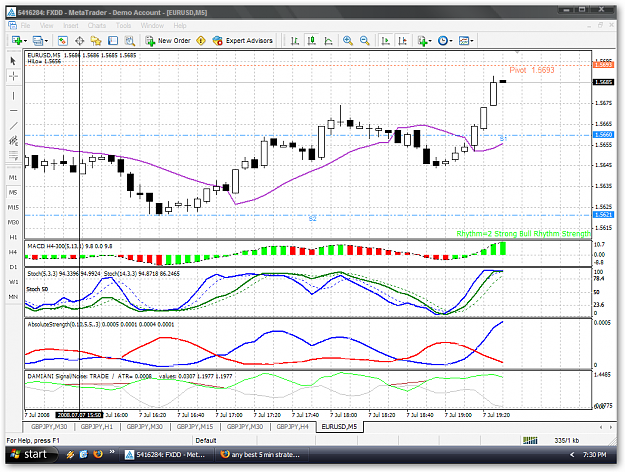The width and height of the screenshot is (625, 472).
Task: Click the MetaTrader document icon beside File
Action: pos(13,26)
